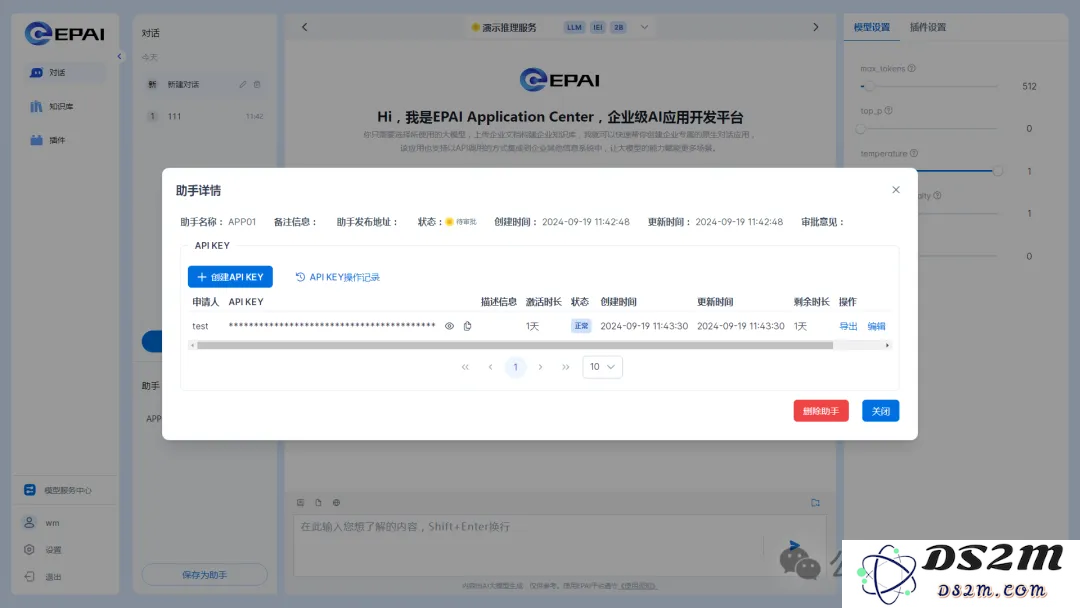Screen dimensions: 1080x608
Task: Send the message with arrow icon
Action: pyautogui.click(x=794, y=545)
